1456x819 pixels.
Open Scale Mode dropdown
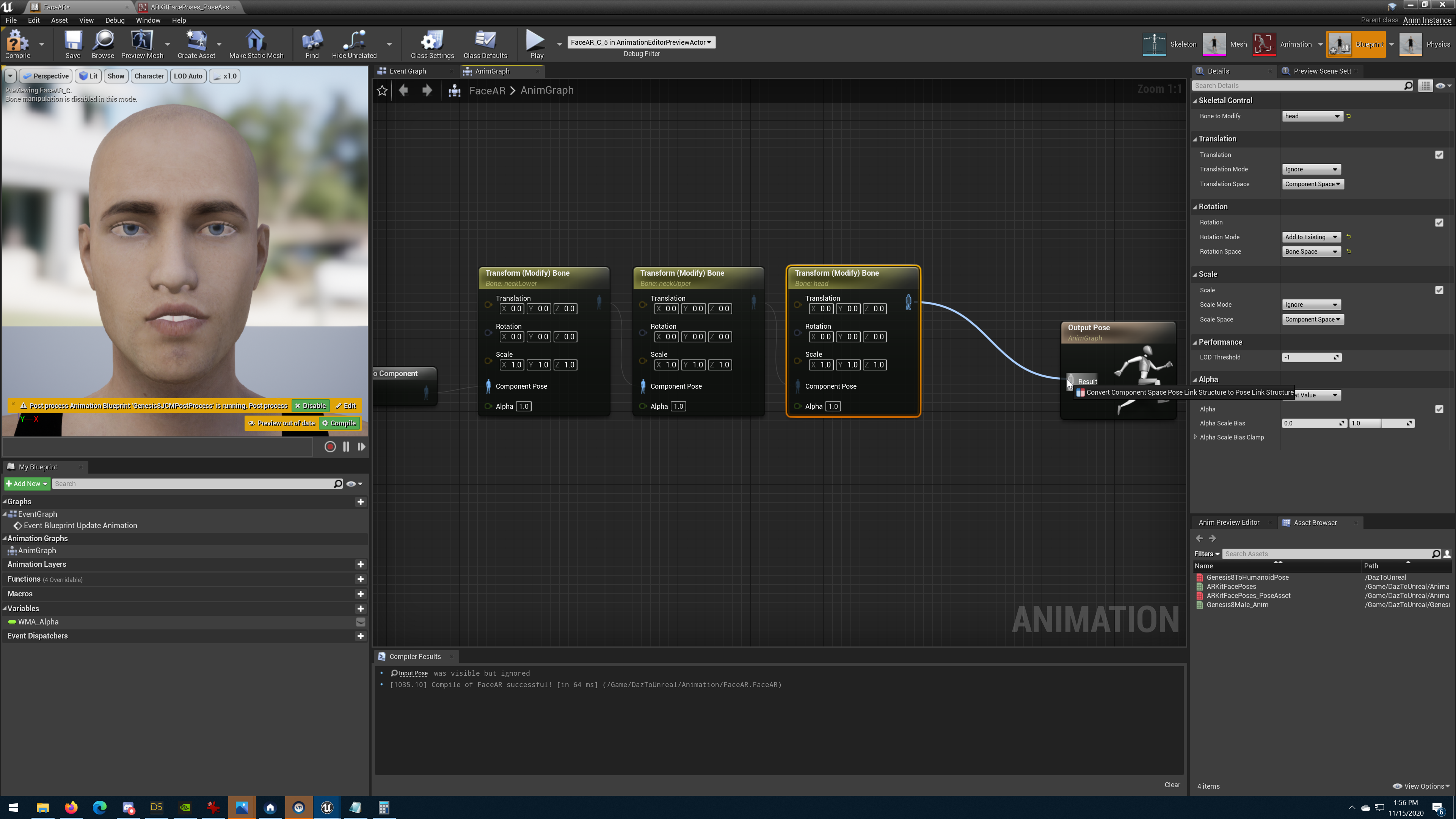pyautogui.click(x=1311, y=304)
